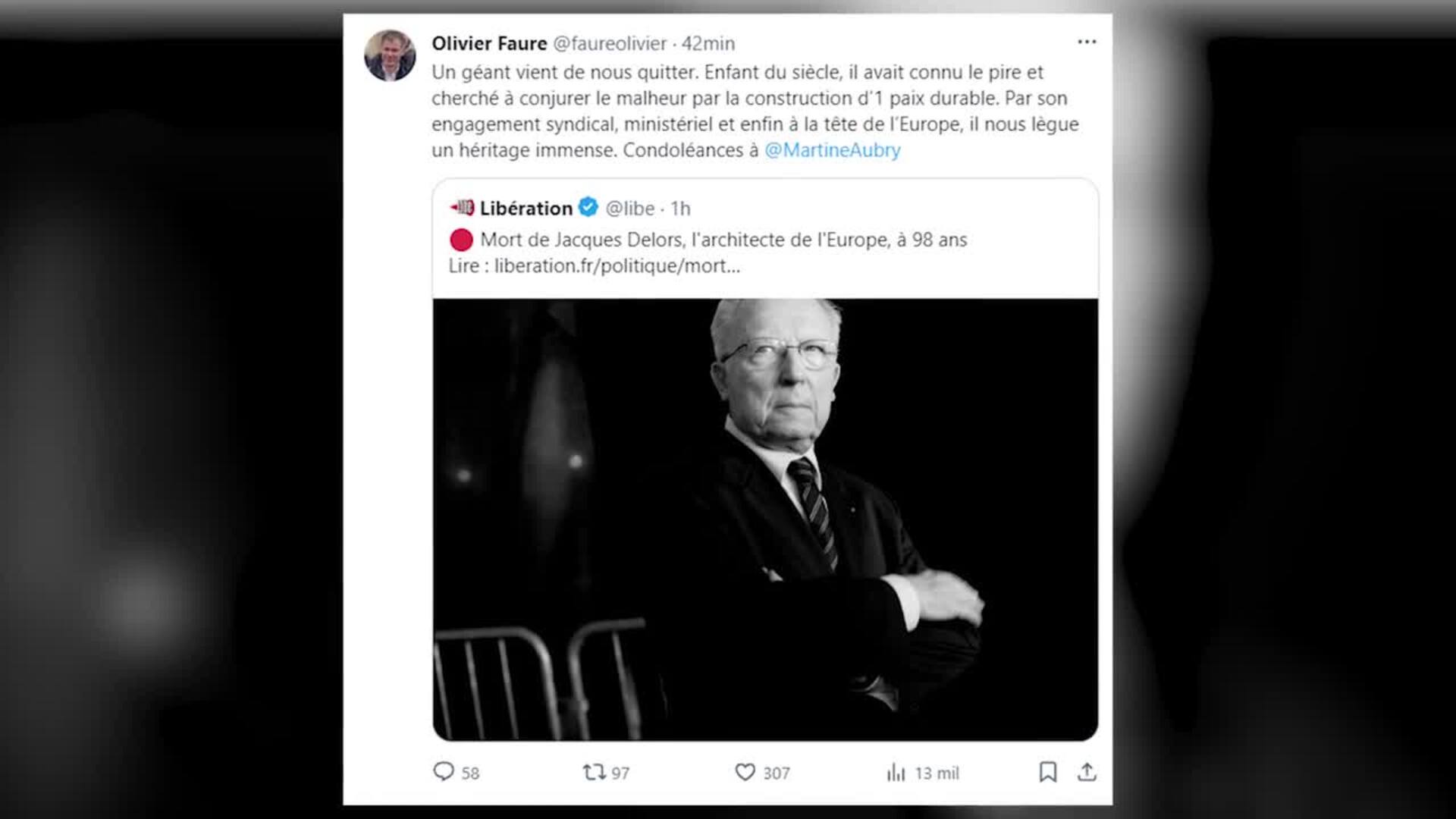The height and width of the screenshot is (819, 1456).
Task: Click the 307 likes count
Action: point(776,773)
